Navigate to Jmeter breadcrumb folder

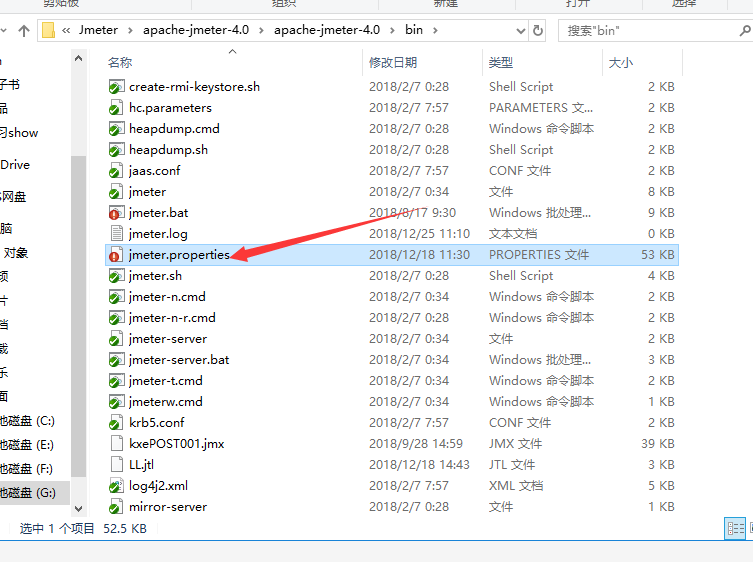pyautogui.click(x=98, y=30)
